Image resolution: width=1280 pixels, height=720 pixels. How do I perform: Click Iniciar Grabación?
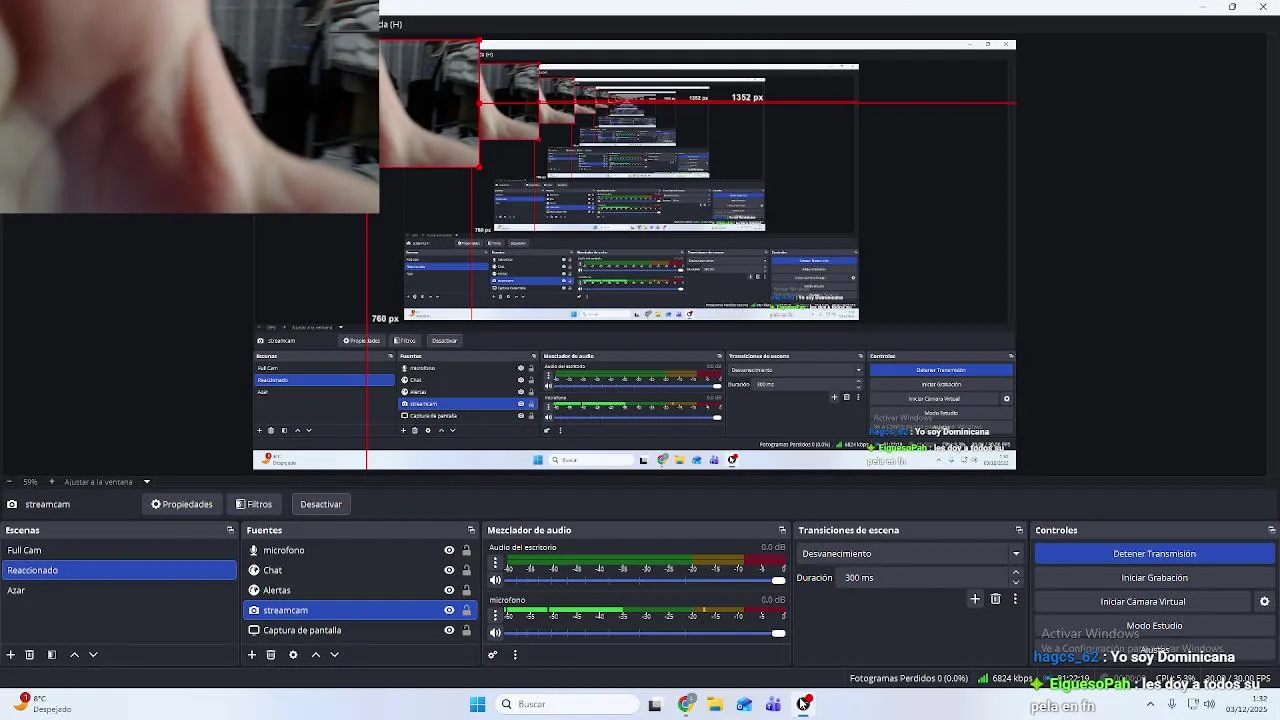1154,578
